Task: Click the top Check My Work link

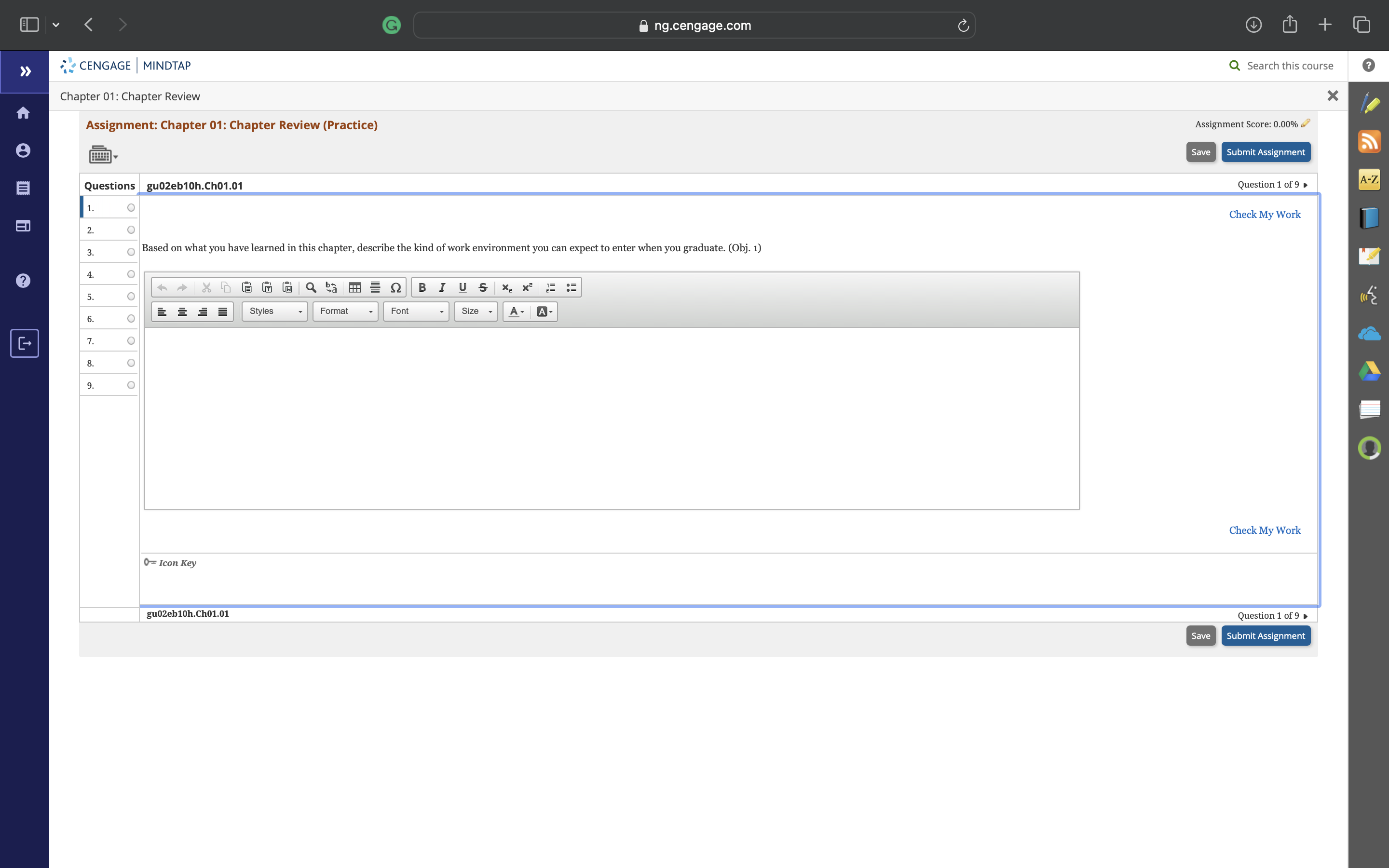Action: [x=1265, y=215]
